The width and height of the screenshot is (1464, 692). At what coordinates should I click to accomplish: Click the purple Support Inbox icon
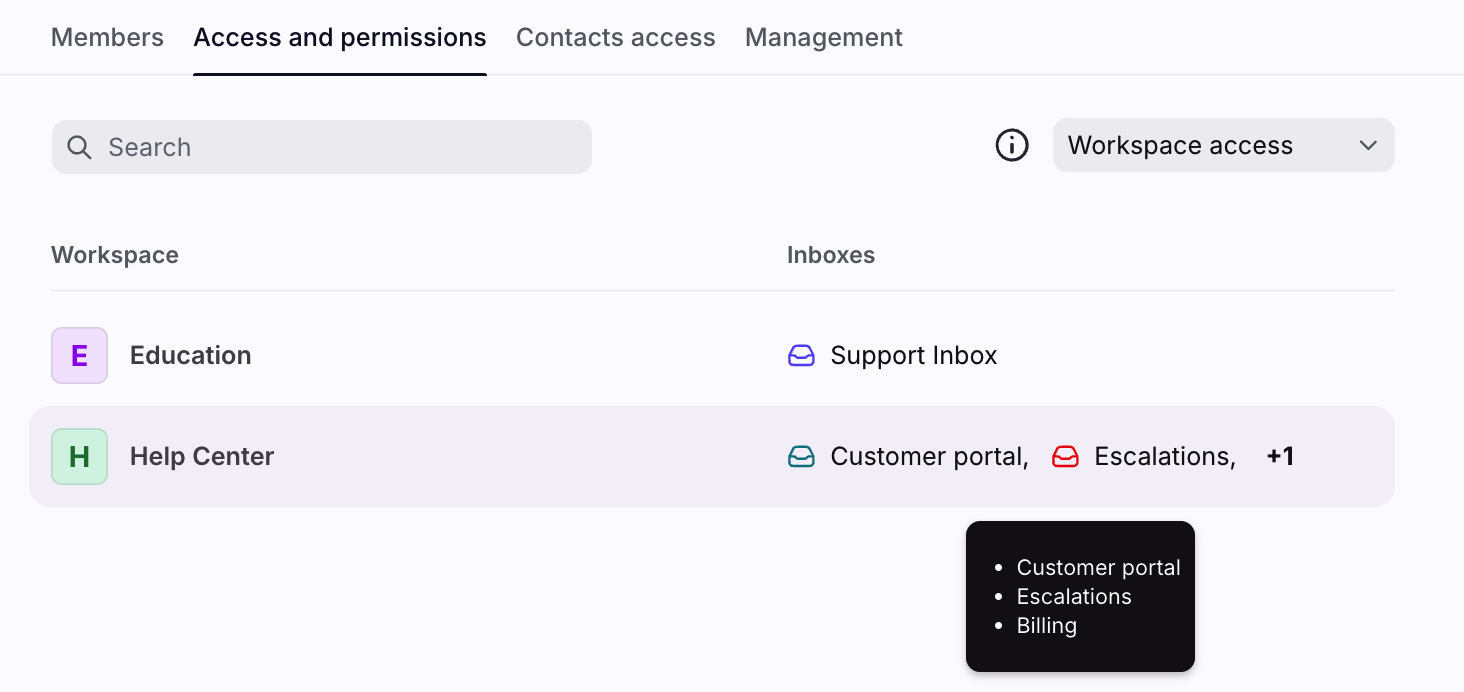(801, 356)
